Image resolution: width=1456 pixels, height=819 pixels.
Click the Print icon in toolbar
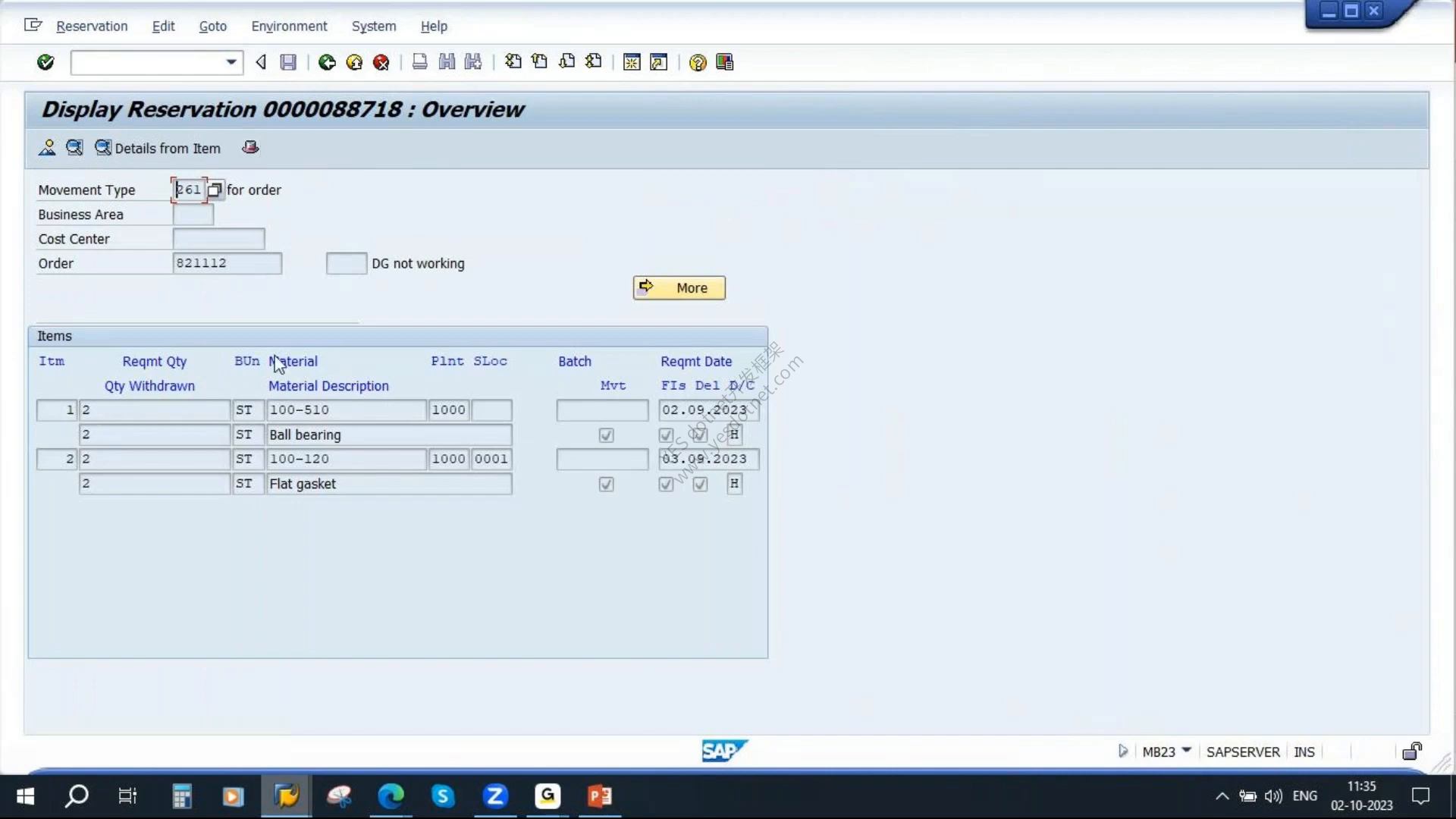coord(419,62)
